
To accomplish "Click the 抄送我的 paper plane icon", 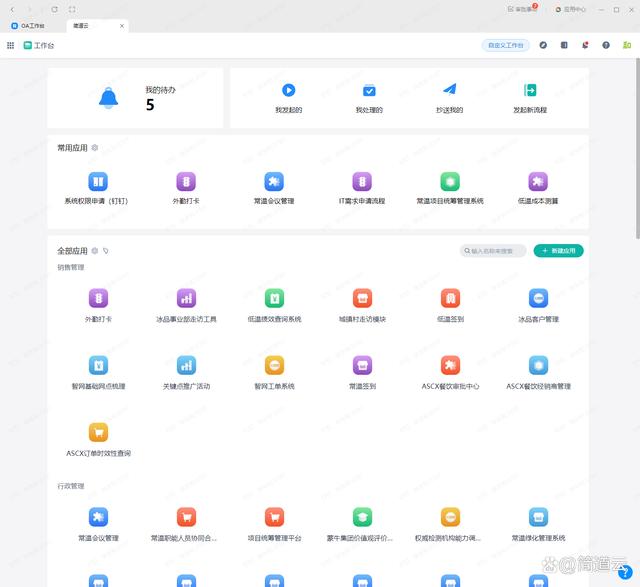I will (x=450, y=90).
